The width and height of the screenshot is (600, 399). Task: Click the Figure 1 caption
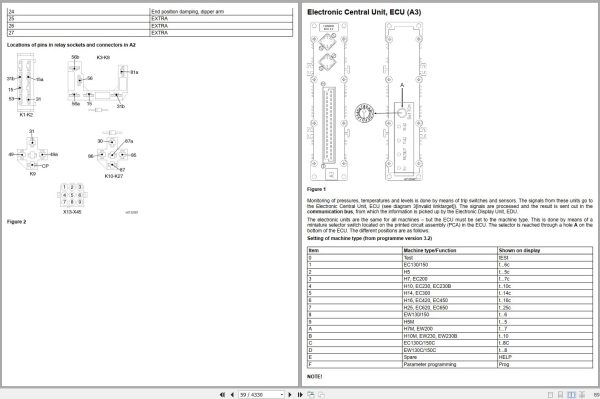(x=316, y=189)
